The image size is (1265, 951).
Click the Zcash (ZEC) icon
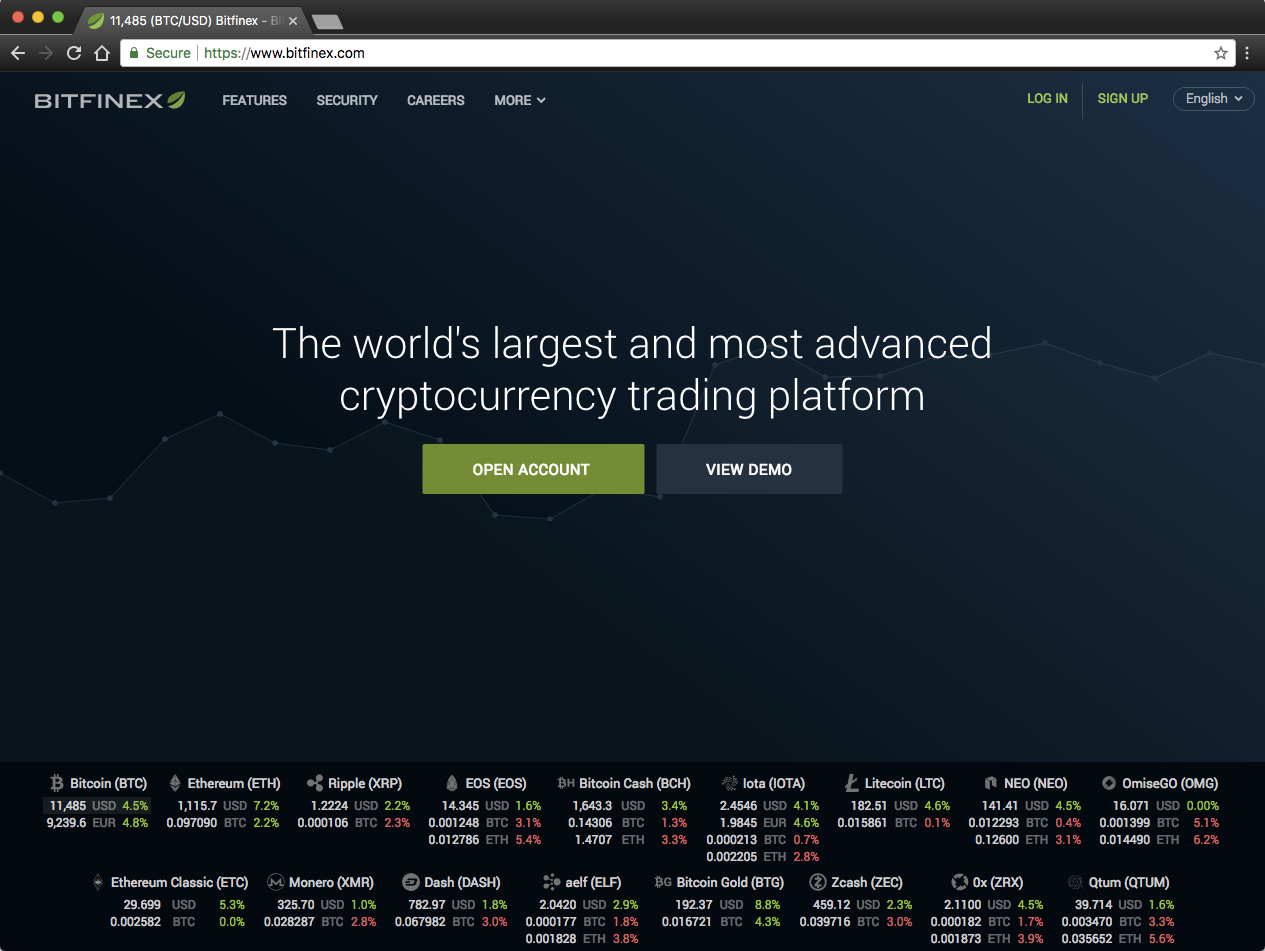coord(815,882)
